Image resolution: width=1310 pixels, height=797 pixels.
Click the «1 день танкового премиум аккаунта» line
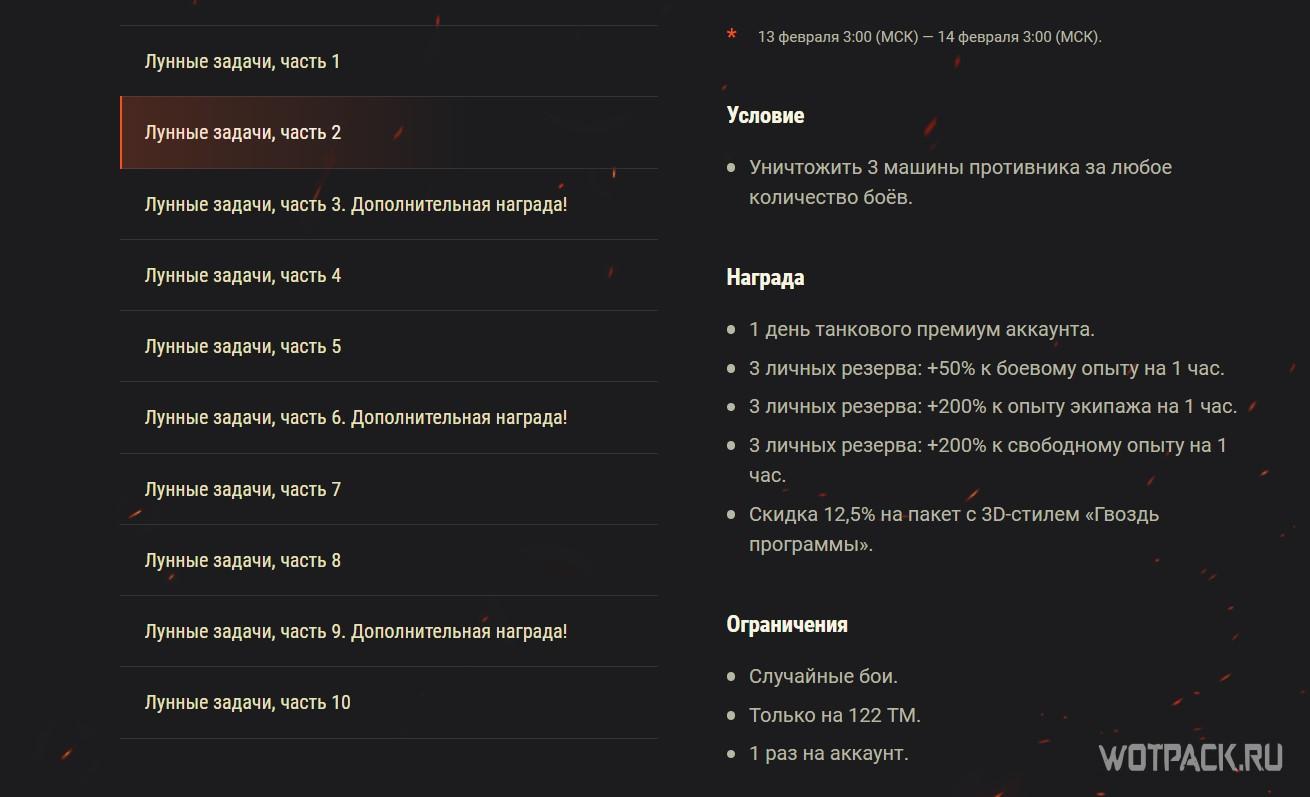pos(921,329)
